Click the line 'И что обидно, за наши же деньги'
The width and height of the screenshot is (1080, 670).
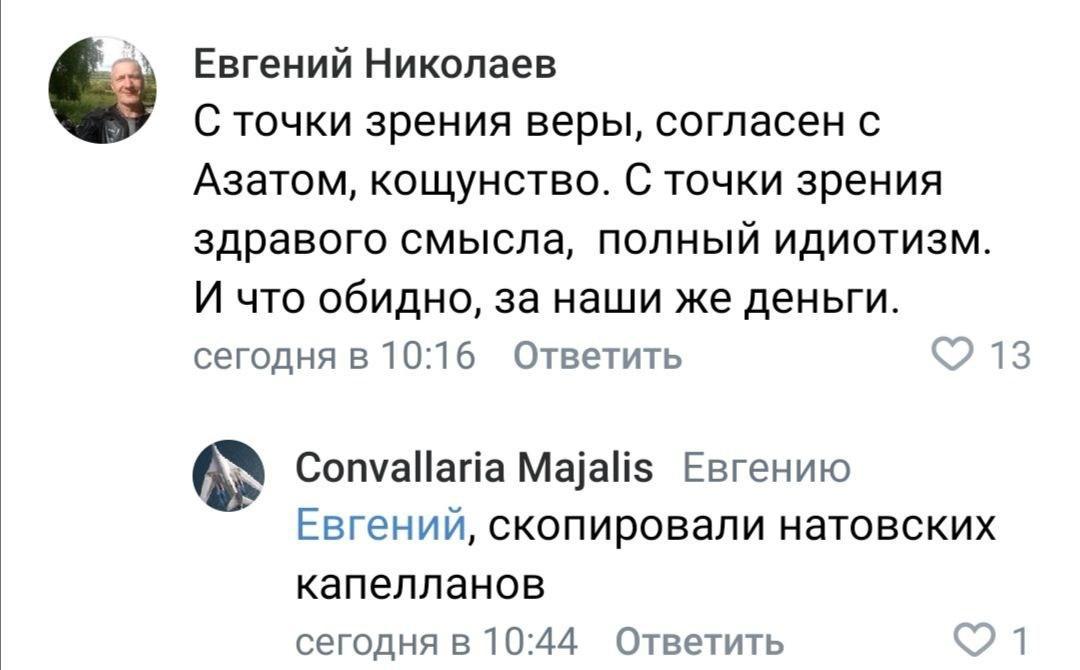click(x=547, y=300)
